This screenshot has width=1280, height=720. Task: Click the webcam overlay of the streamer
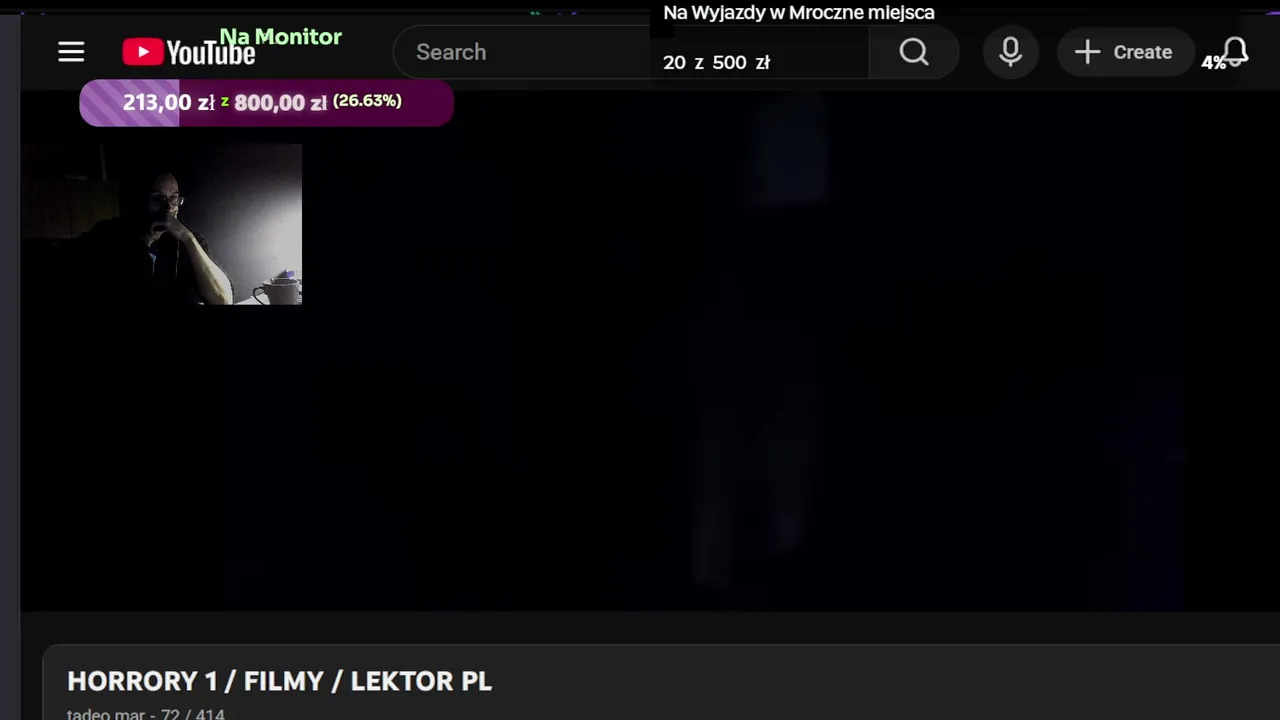[x=162, y=224]
